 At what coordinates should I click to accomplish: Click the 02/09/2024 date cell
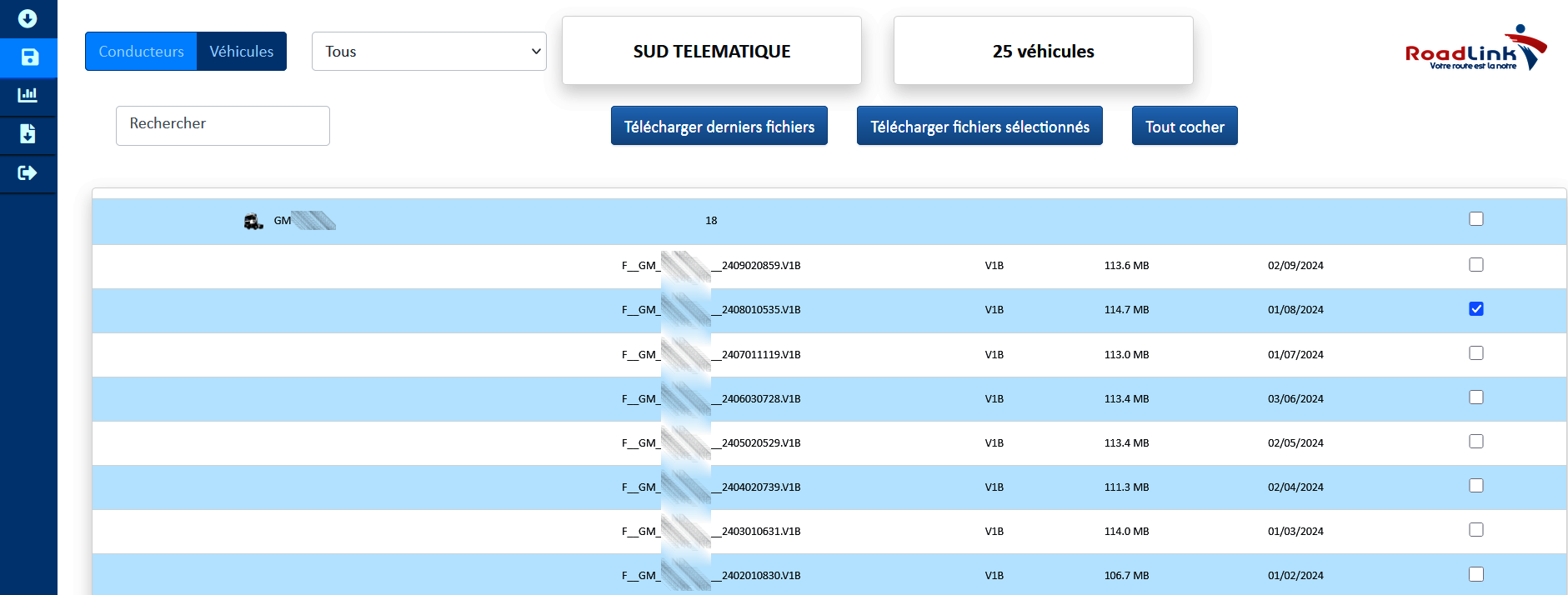coord(1295,266)
